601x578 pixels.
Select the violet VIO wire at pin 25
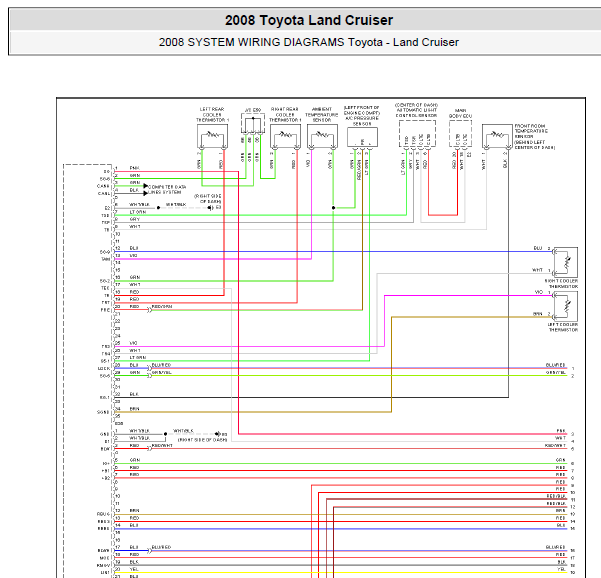coord(249,346)
